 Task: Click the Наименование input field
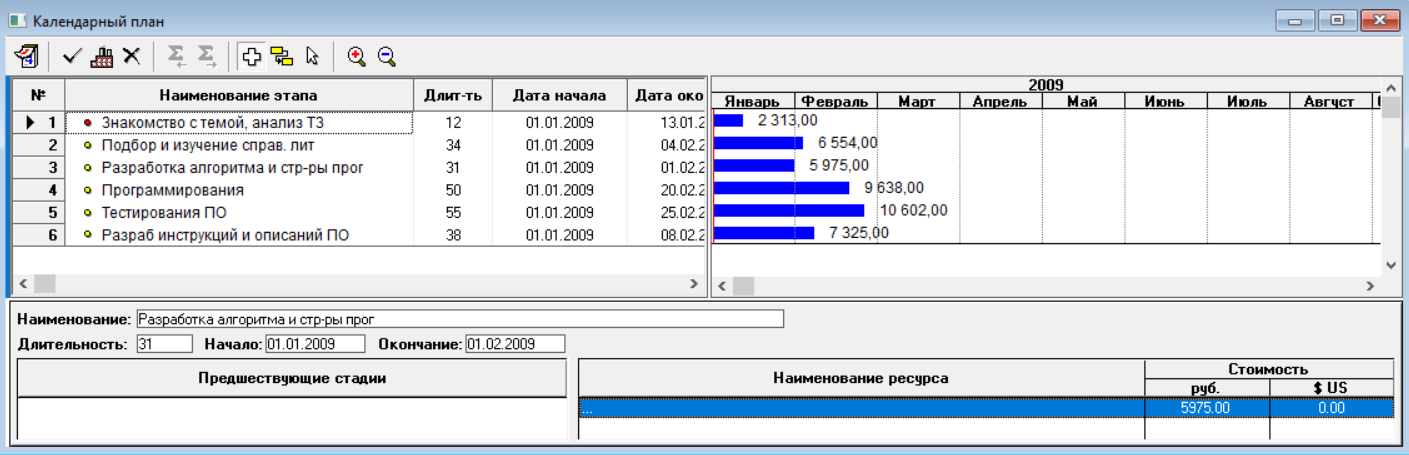click(x=459, y=320)
